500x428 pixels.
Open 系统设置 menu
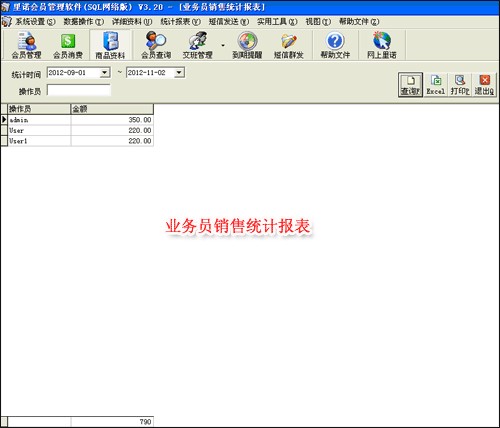tap(35, 22)
